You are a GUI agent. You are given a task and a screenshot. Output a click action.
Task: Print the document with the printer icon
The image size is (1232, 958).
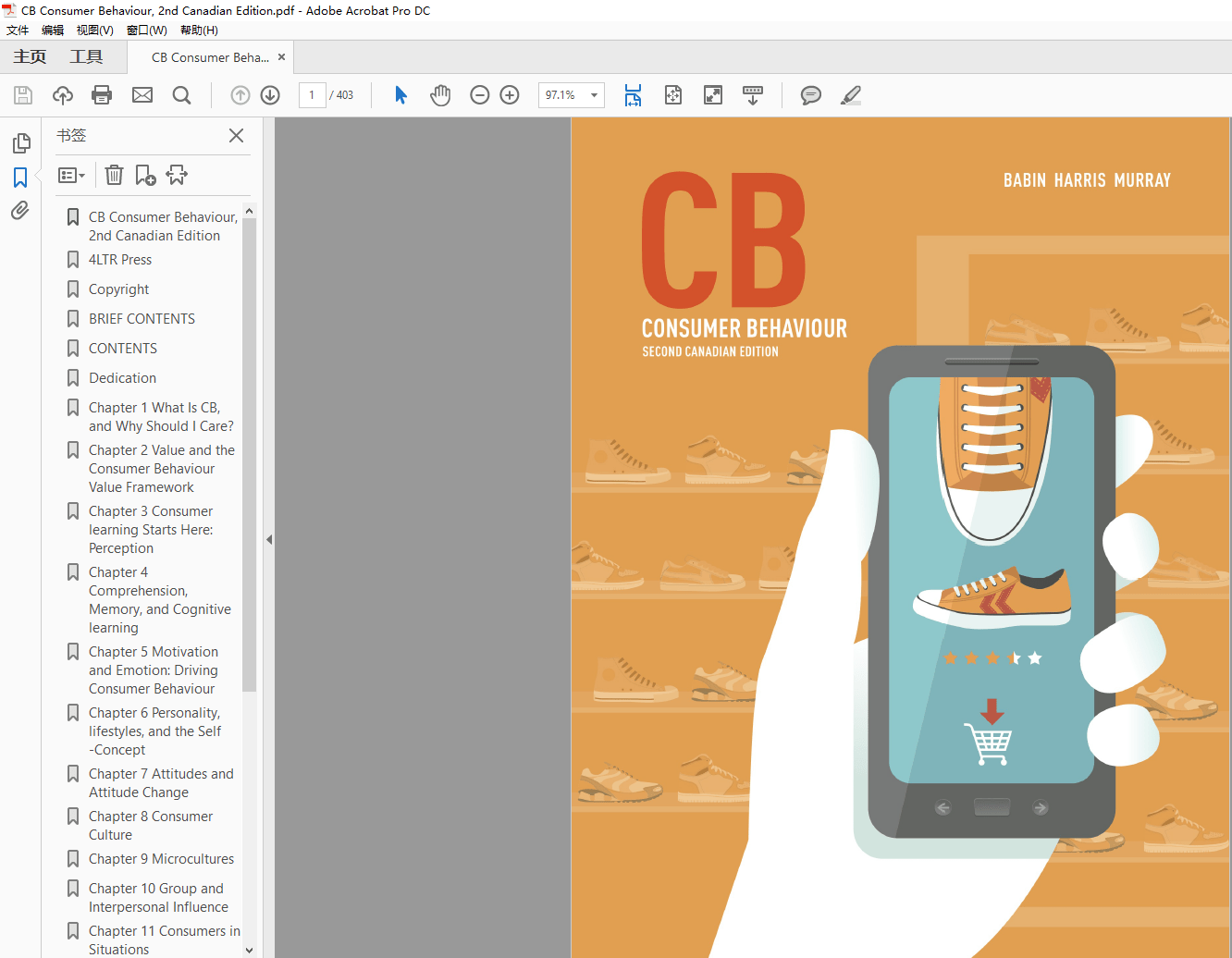[102, 95]
